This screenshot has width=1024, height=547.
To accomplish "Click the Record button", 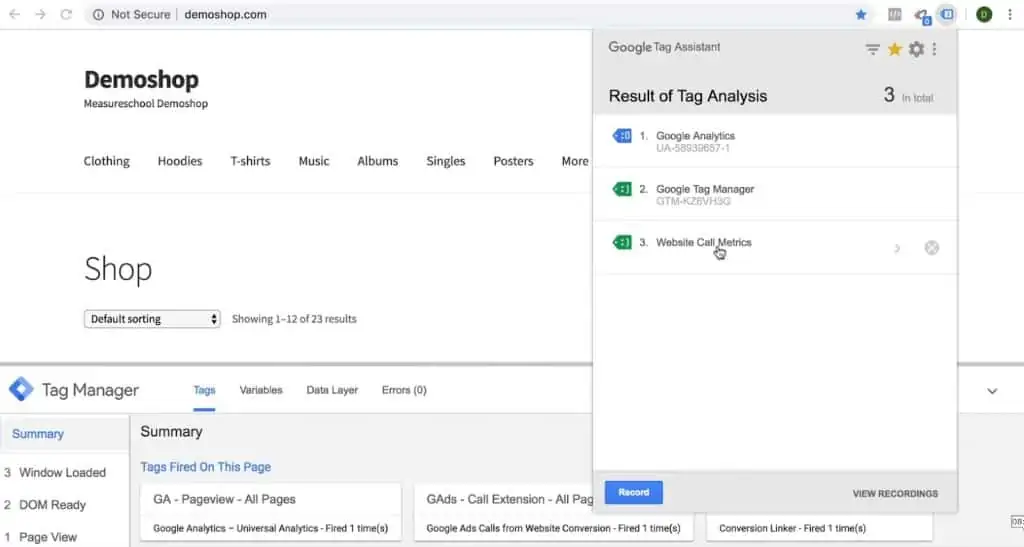I will [x=633, y=492].
